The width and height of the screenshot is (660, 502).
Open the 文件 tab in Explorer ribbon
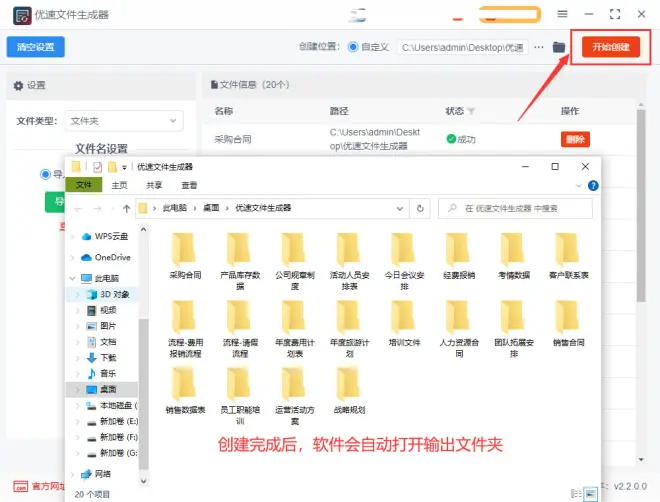pos(84,185)
